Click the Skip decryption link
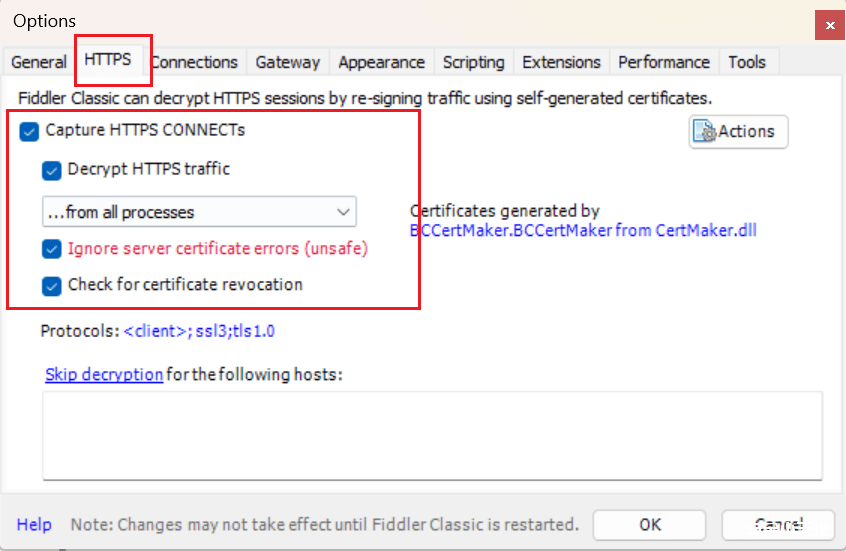846x551 pixels. click(x=104, y=375)
